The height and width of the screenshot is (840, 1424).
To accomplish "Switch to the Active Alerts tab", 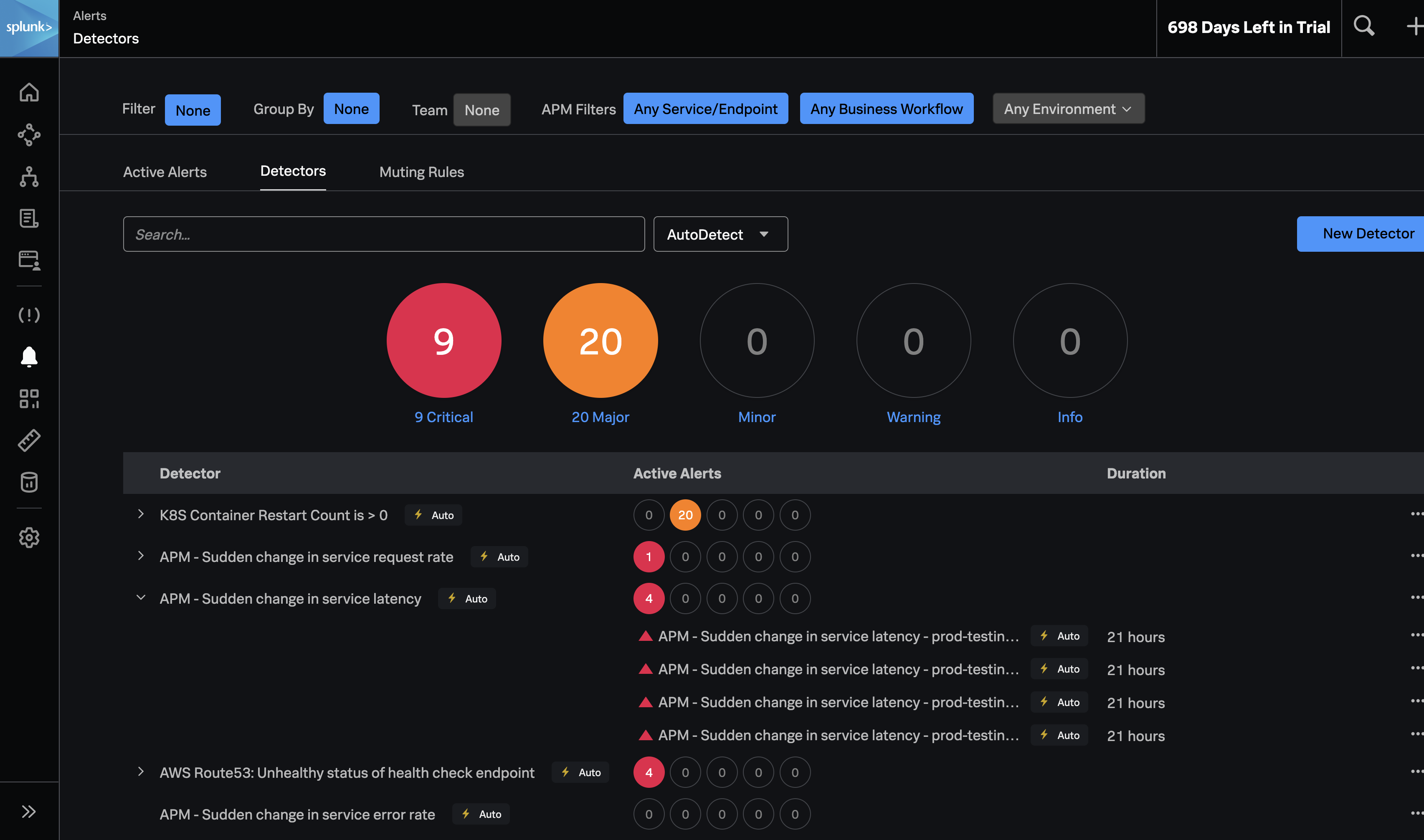I will (x=165, y=172).
